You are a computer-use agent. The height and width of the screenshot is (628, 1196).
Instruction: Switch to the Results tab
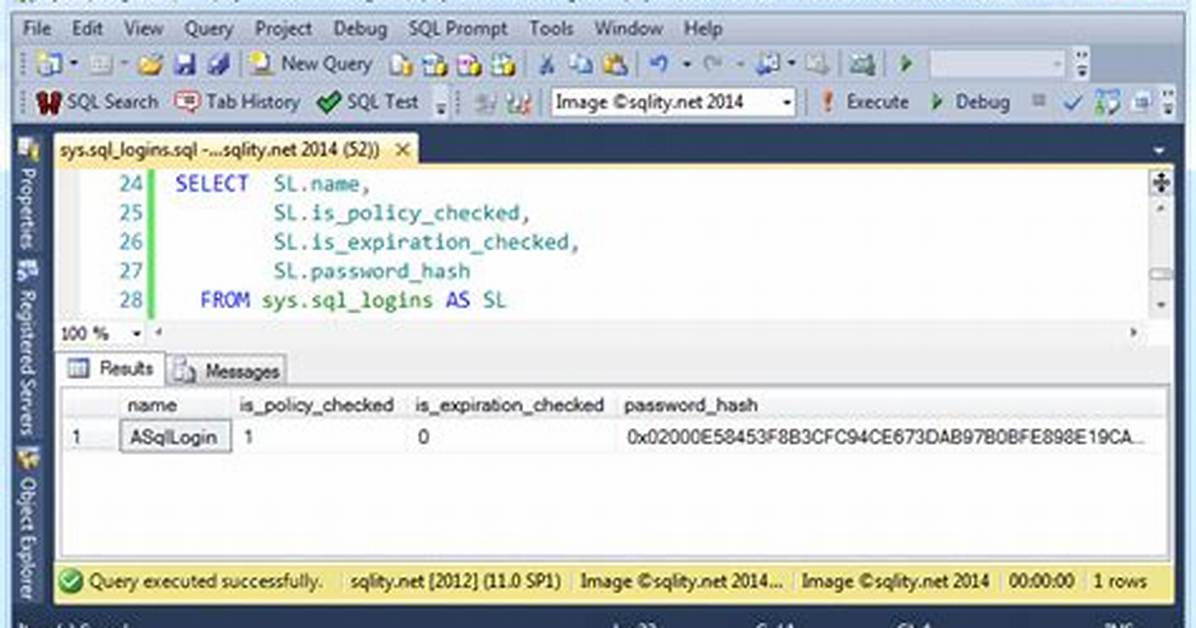coord(111,369)
